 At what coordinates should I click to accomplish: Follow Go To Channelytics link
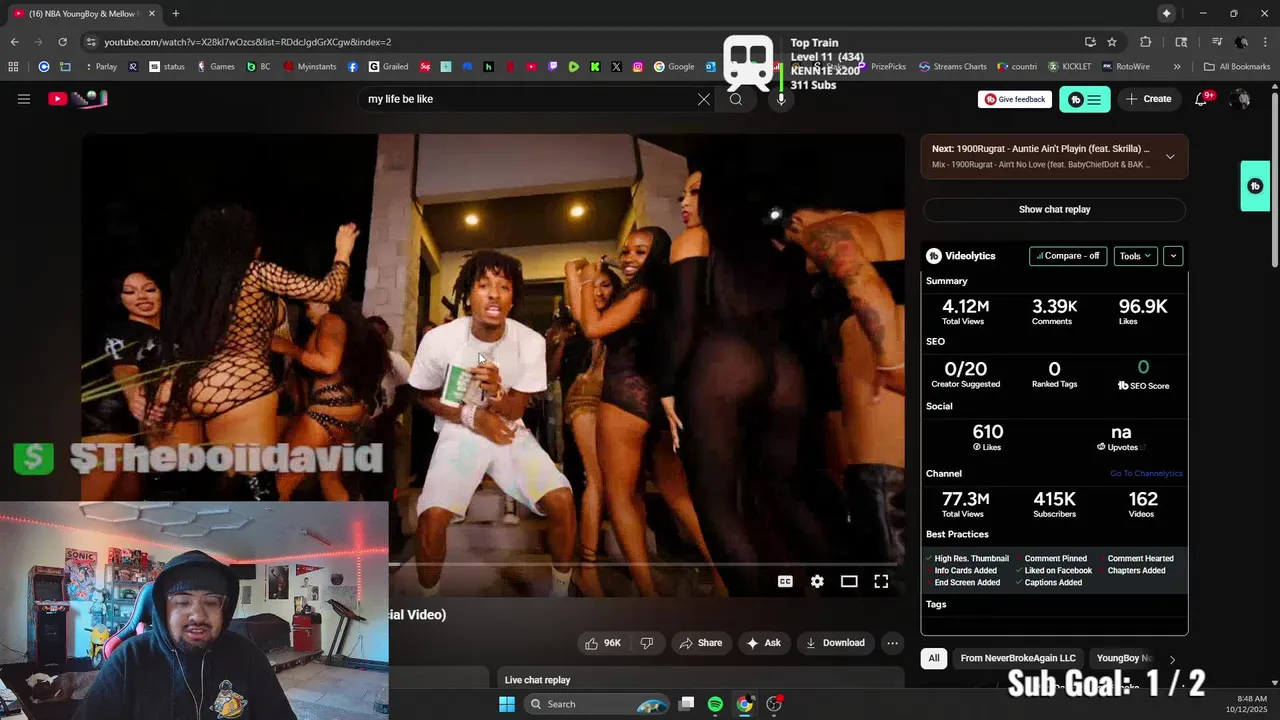click(x=1146, y=473)
